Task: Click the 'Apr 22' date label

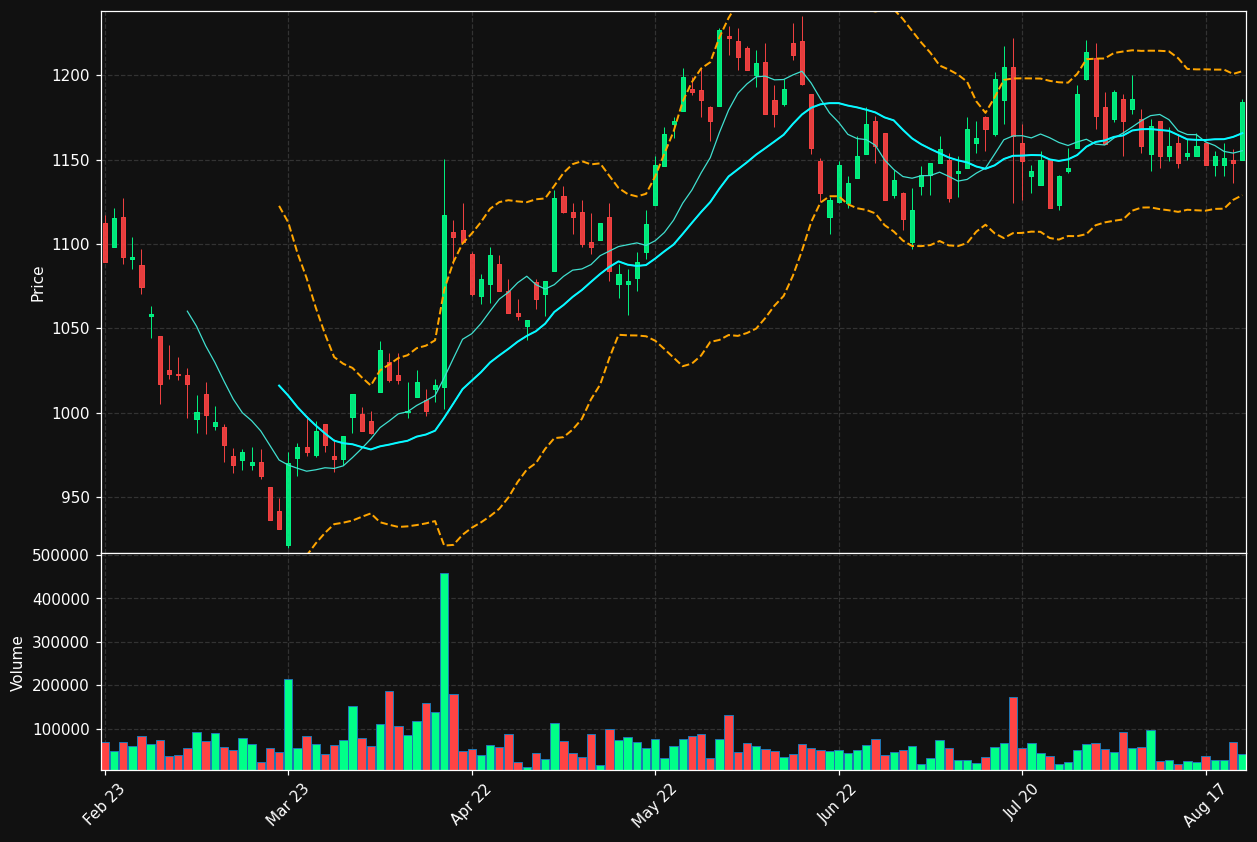Action: pos(471,805)
